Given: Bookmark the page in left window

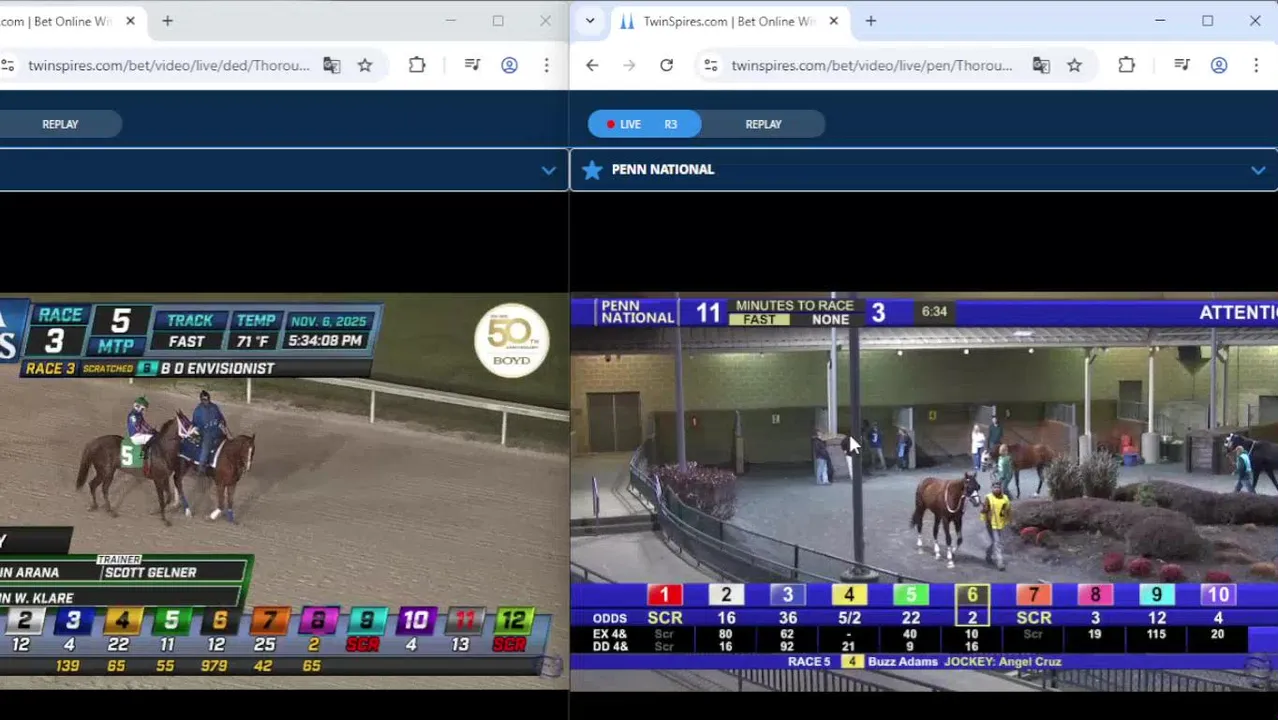Looking at the screenshot, I should click(365, 66).
